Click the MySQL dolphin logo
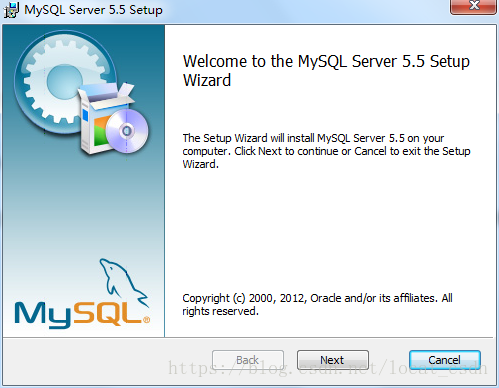 point(82,293)
